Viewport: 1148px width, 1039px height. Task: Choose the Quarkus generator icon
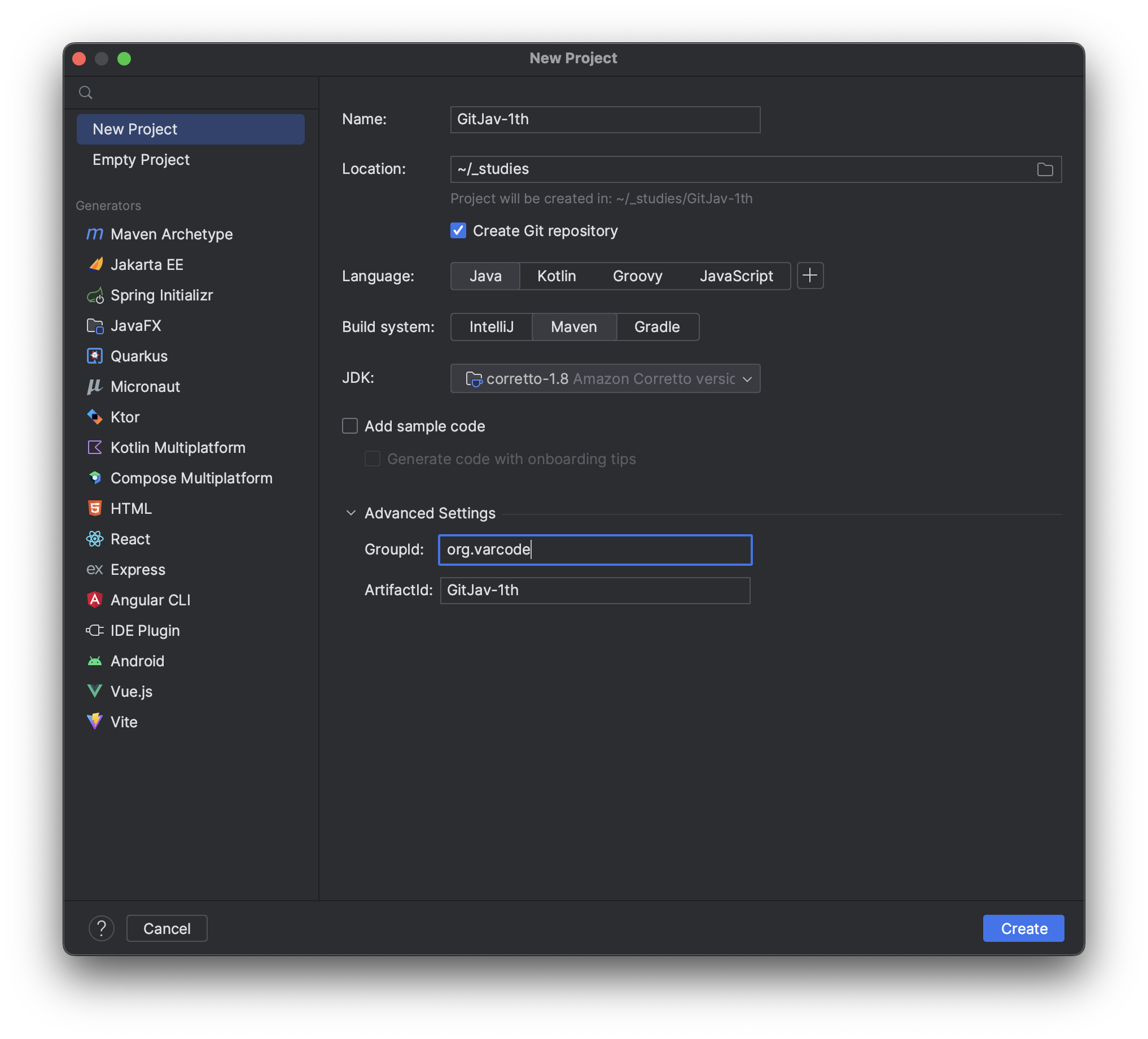click(94, 356)
